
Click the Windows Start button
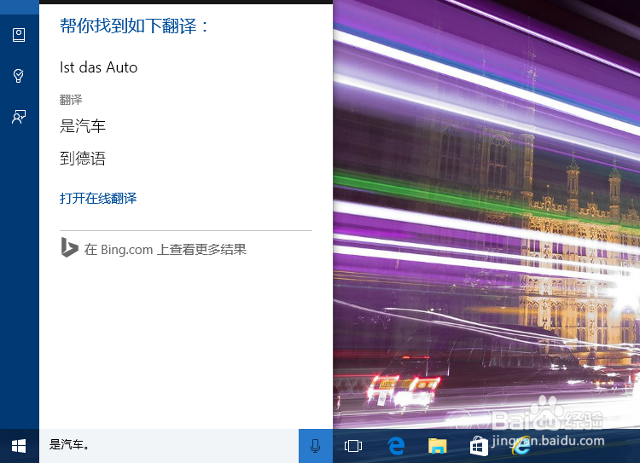click(19, 446)
